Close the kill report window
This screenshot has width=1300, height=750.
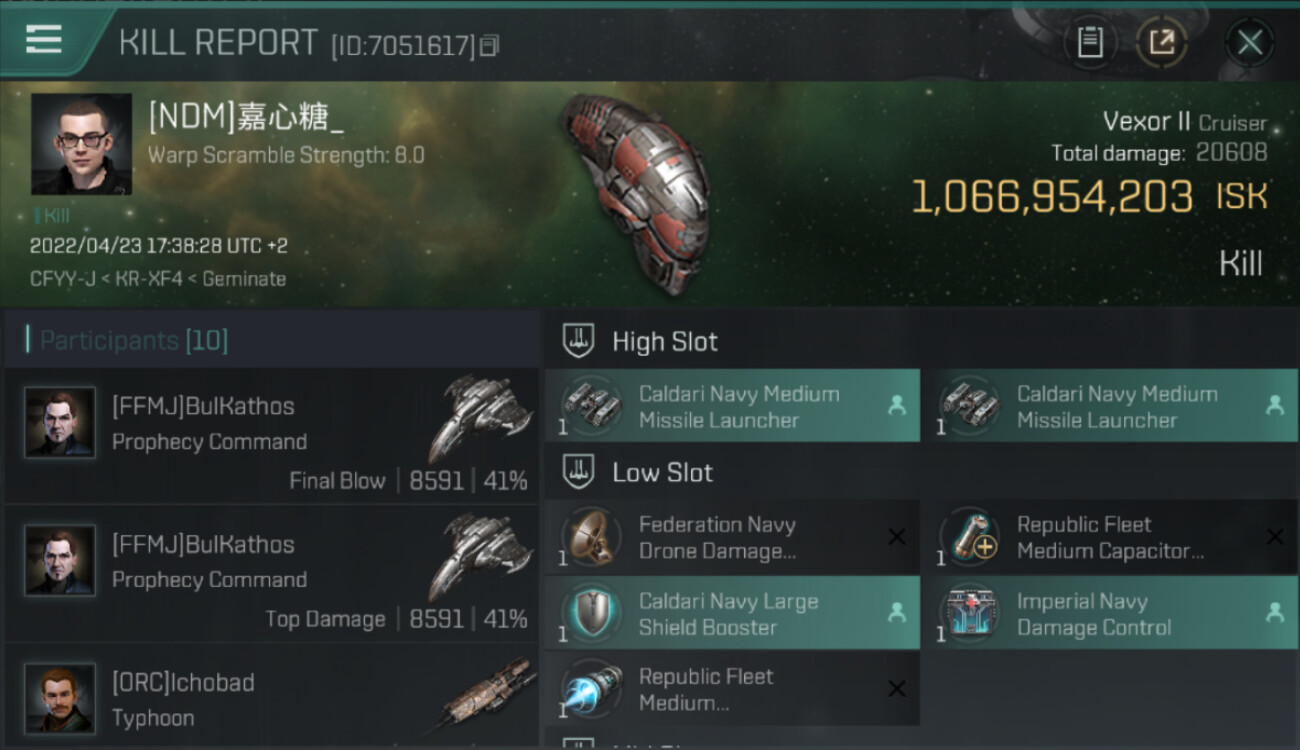tap(1250, 42)
